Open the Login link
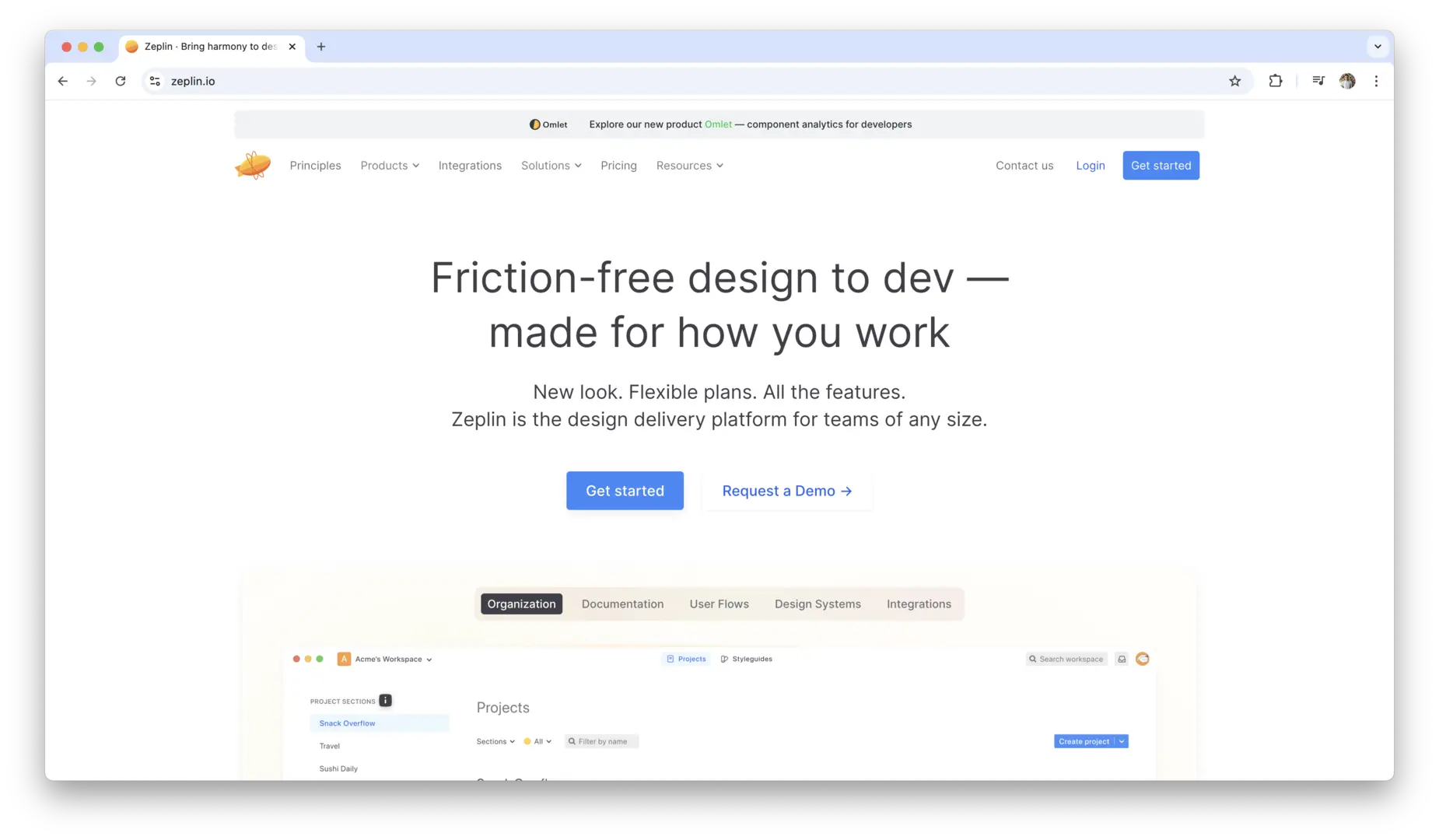This screenshot has width=1439, height=840. 1090,166
